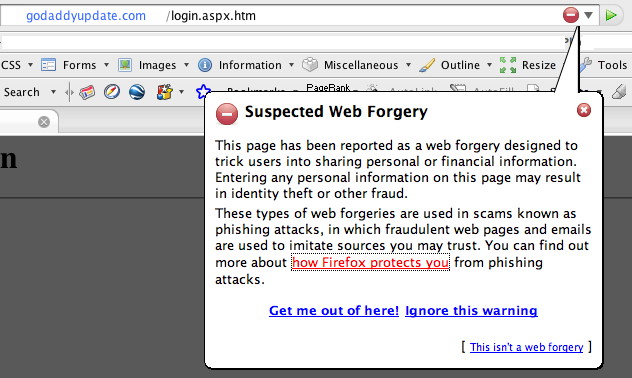Open 'how Firefox protects you' link
The height and width of the screenshot is (378, 632).
[370, 262]
